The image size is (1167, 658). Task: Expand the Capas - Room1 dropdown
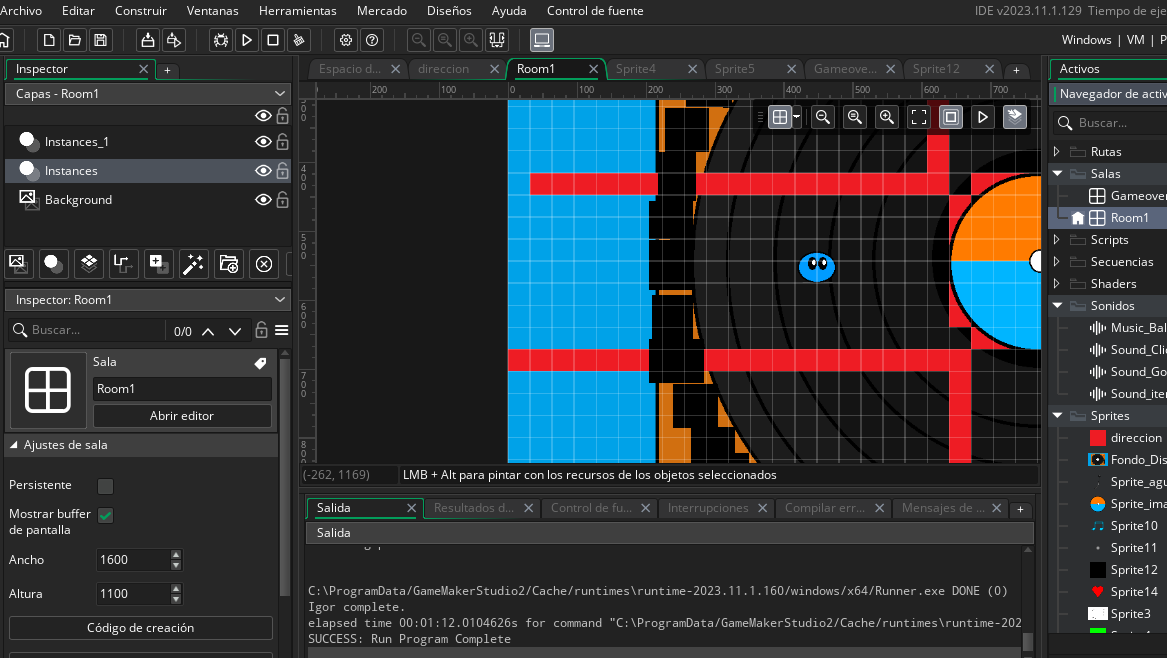[x=279, y=93]
